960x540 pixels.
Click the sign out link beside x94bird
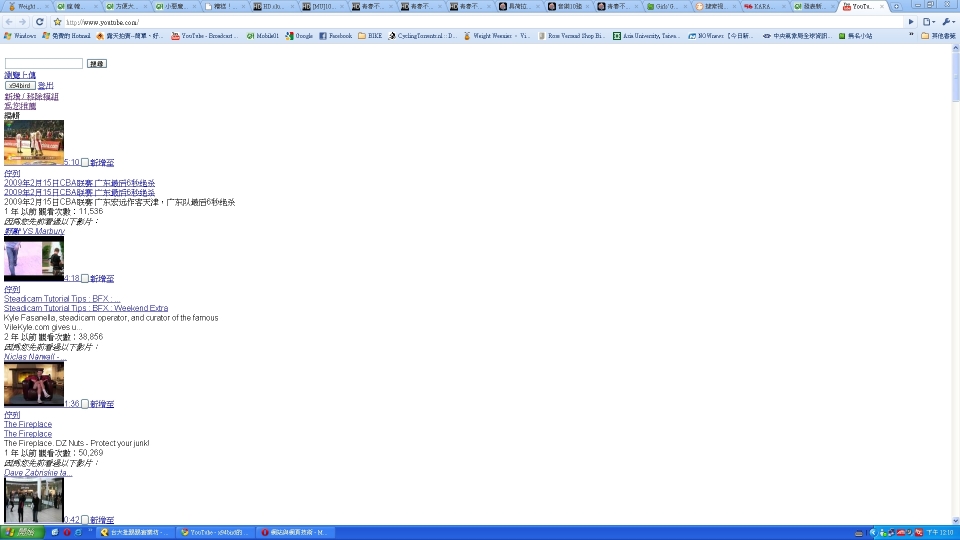click(45, 86)
